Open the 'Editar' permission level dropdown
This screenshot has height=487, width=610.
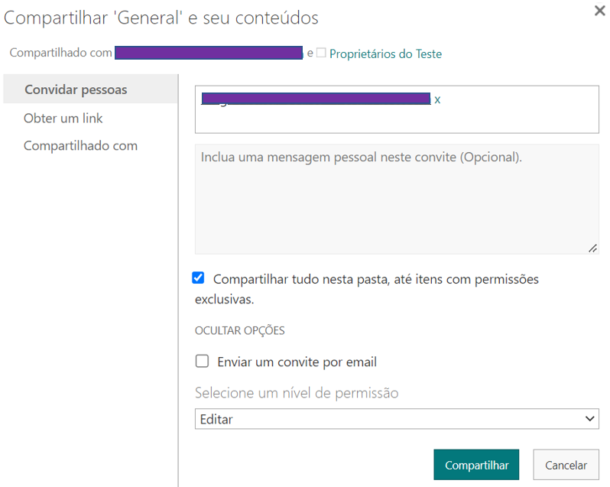(396, 420)
